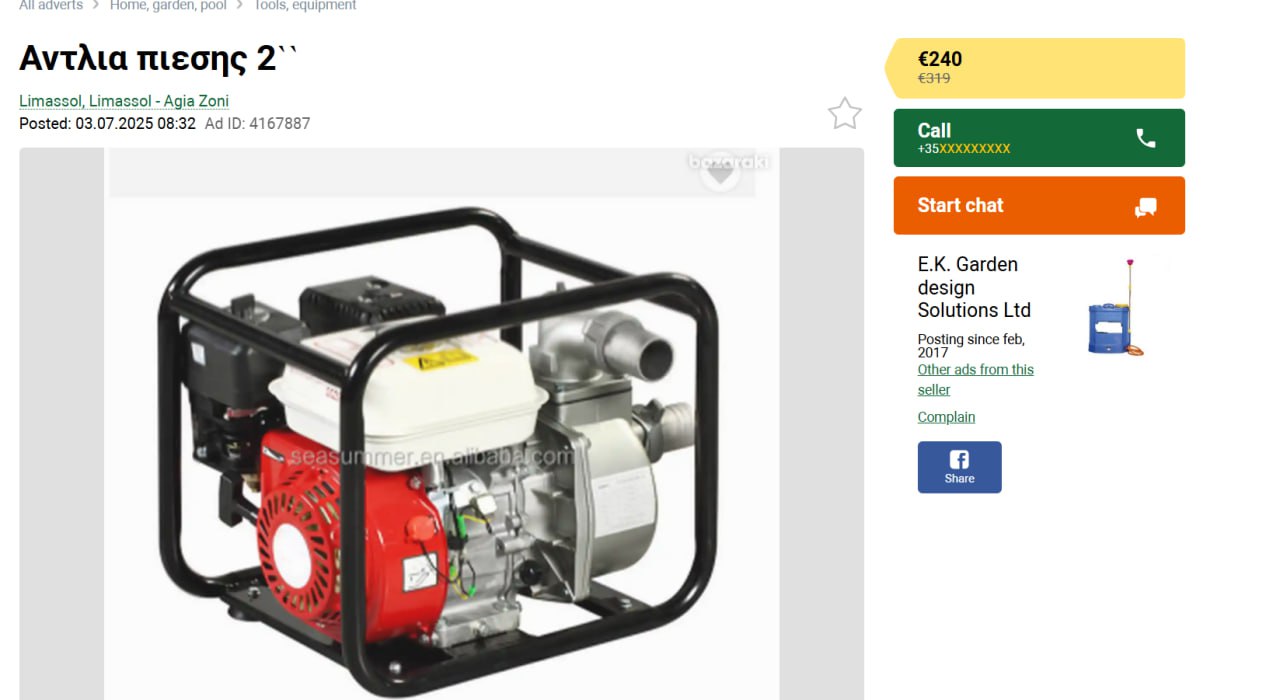This screenshot has width=1280, height=700.
Task: Open Tools, equipment breadcrumb category
Action: pos(305,6)
